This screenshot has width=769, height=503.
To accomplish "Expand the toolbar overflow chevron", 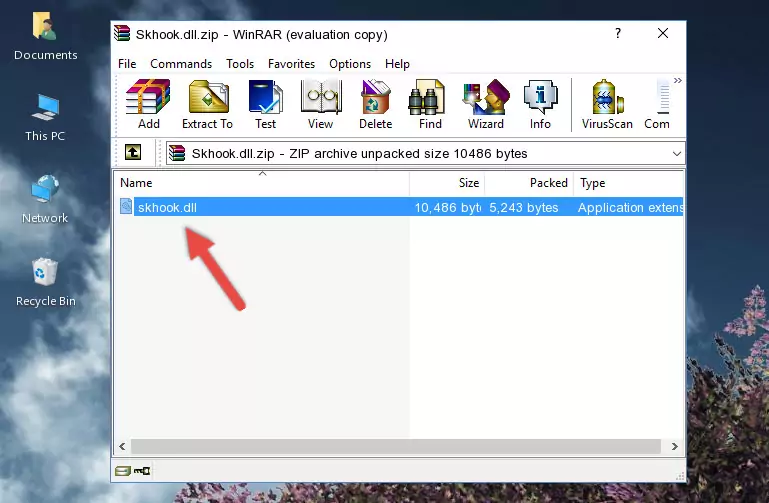I will (x=678, y=80).
